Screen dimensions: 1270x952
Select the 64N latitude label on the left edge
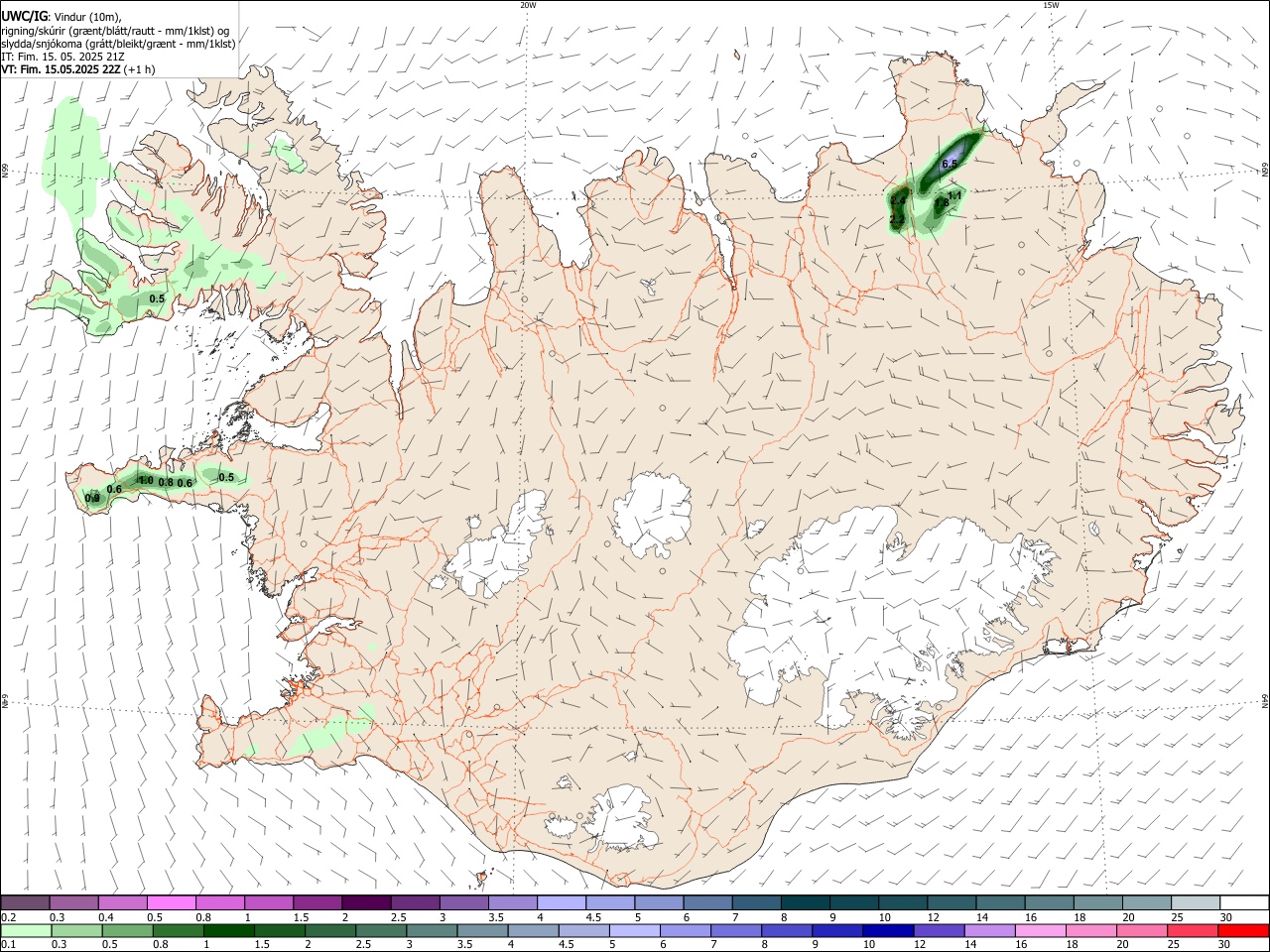tap(5, 701)
